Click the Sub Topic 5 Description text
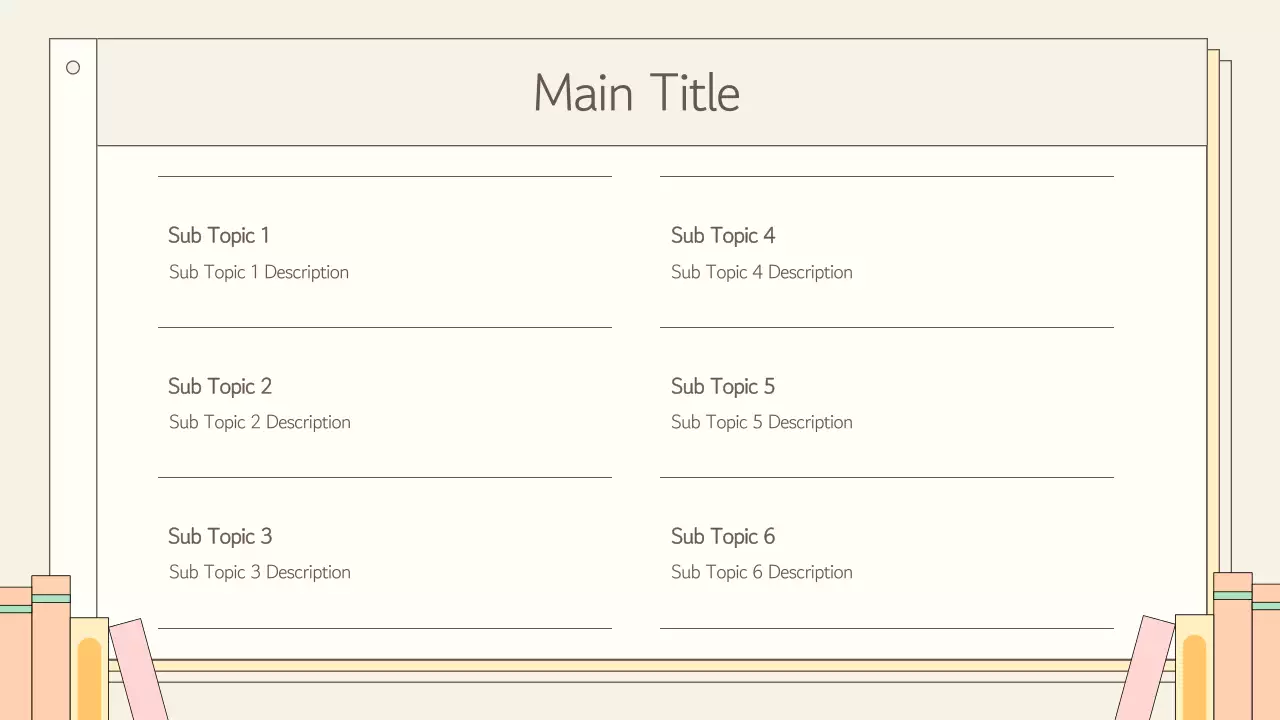The width and height of the screenshot is (1280, 720). coord(761,422)
